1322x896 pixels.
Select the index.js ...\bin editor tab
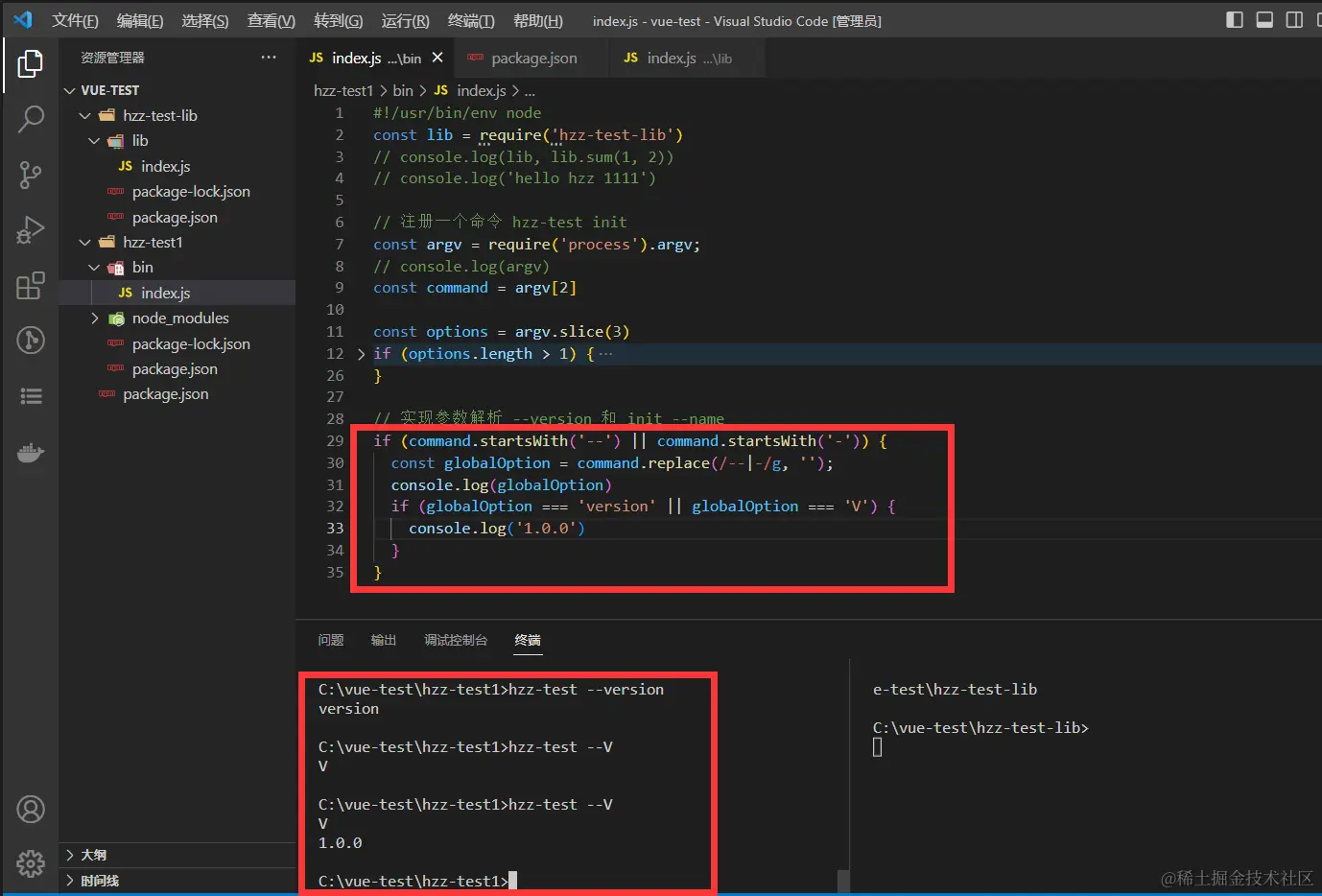(375, 59)
